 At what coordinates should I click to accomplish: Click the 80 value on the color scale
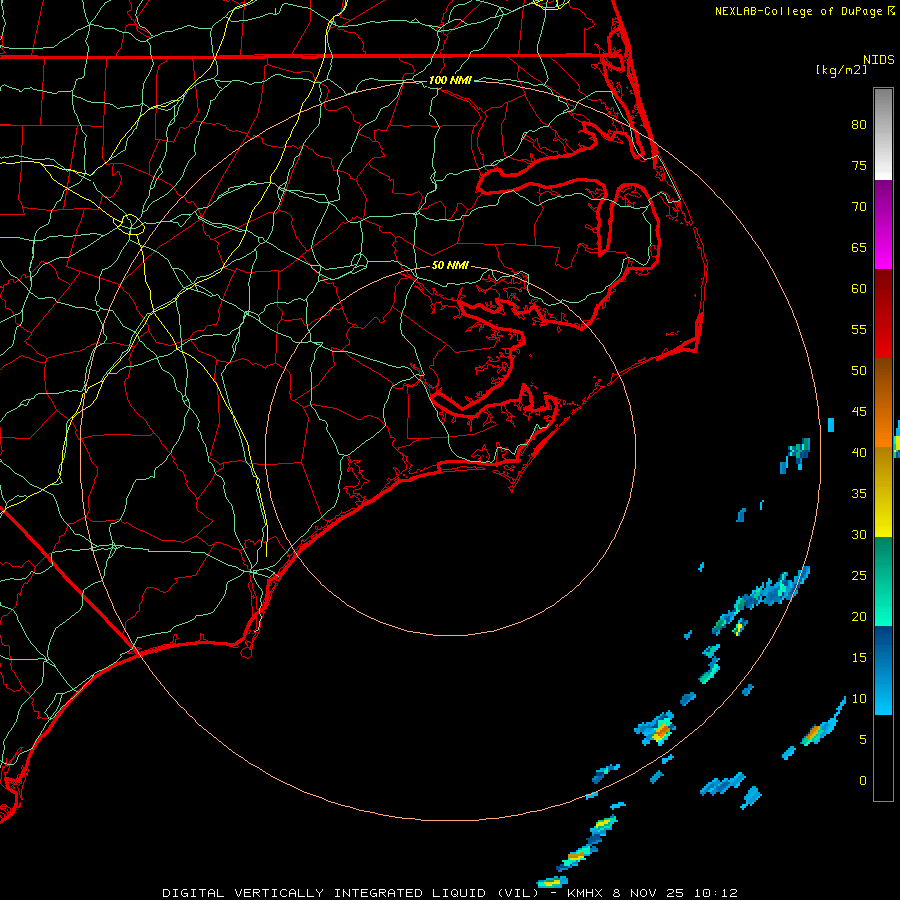(x=859, y=125)
